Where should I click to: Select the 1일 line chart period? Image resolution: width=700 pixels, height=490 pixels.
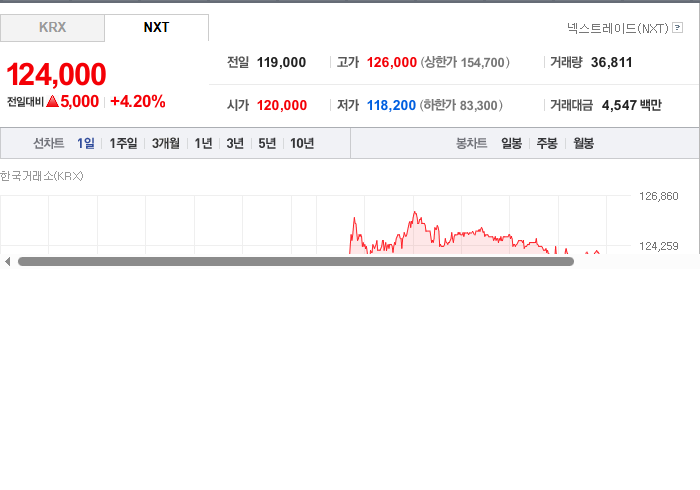tap(86, 143)
